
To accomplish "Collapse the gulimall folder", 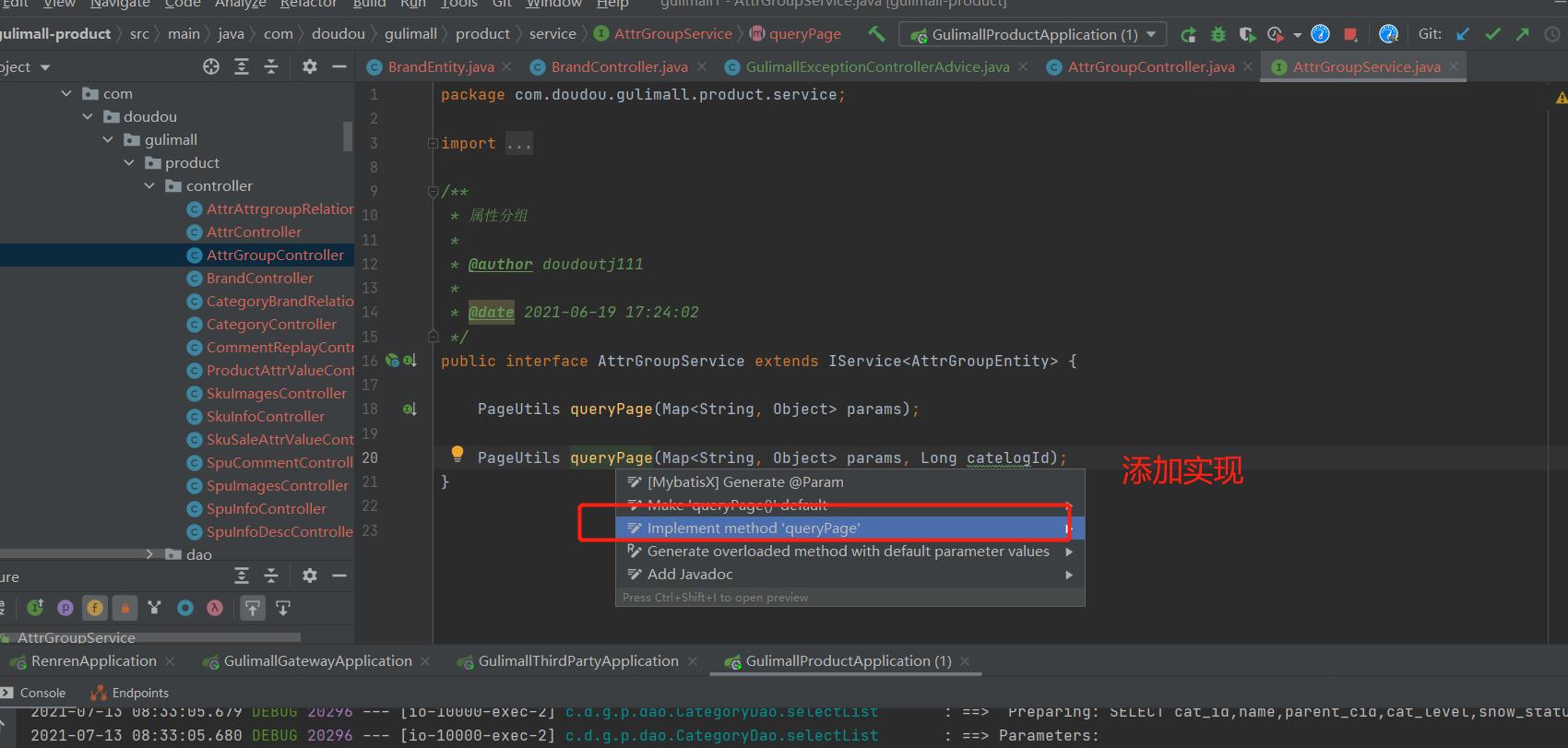I will tap(108, 139).
